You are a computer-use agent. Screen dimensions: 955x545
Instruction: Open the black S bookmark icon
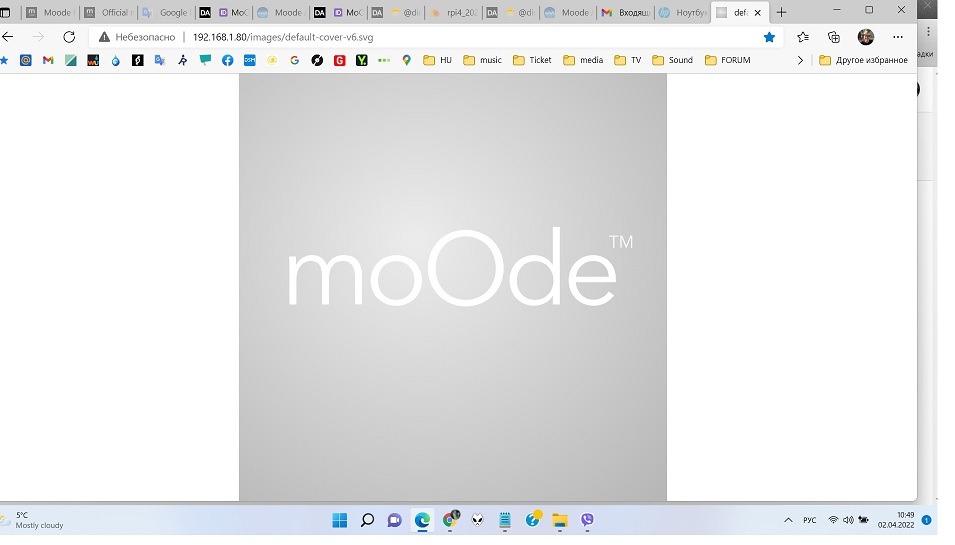pyautogui.click(x=138, y=60)
